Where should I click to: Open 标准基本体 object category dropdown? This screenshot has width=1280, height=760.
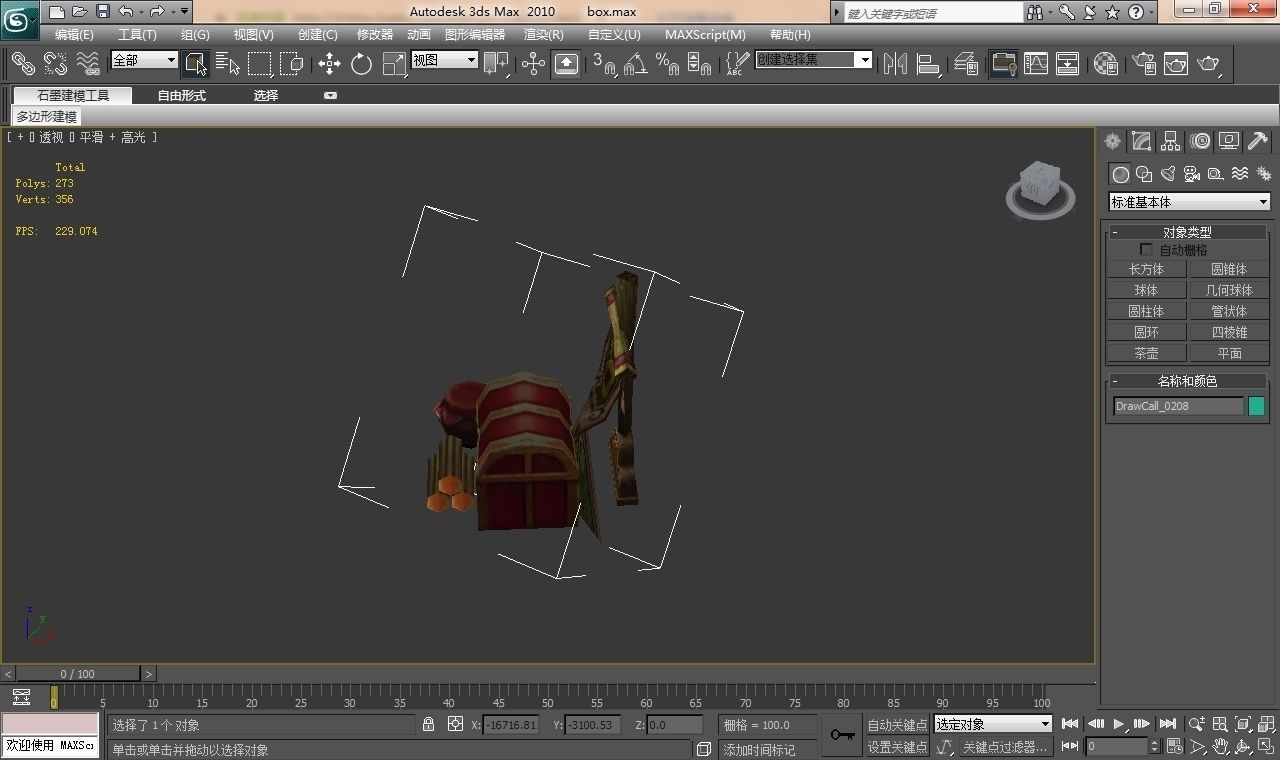click(x=1189, y=202)
